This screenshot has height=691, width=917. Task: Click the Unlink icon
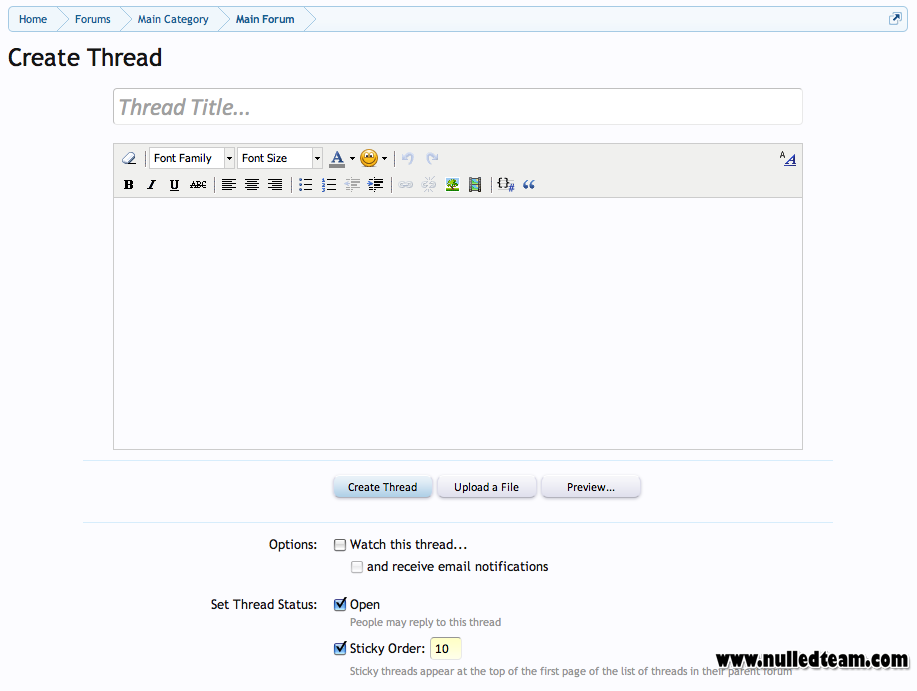429,185
